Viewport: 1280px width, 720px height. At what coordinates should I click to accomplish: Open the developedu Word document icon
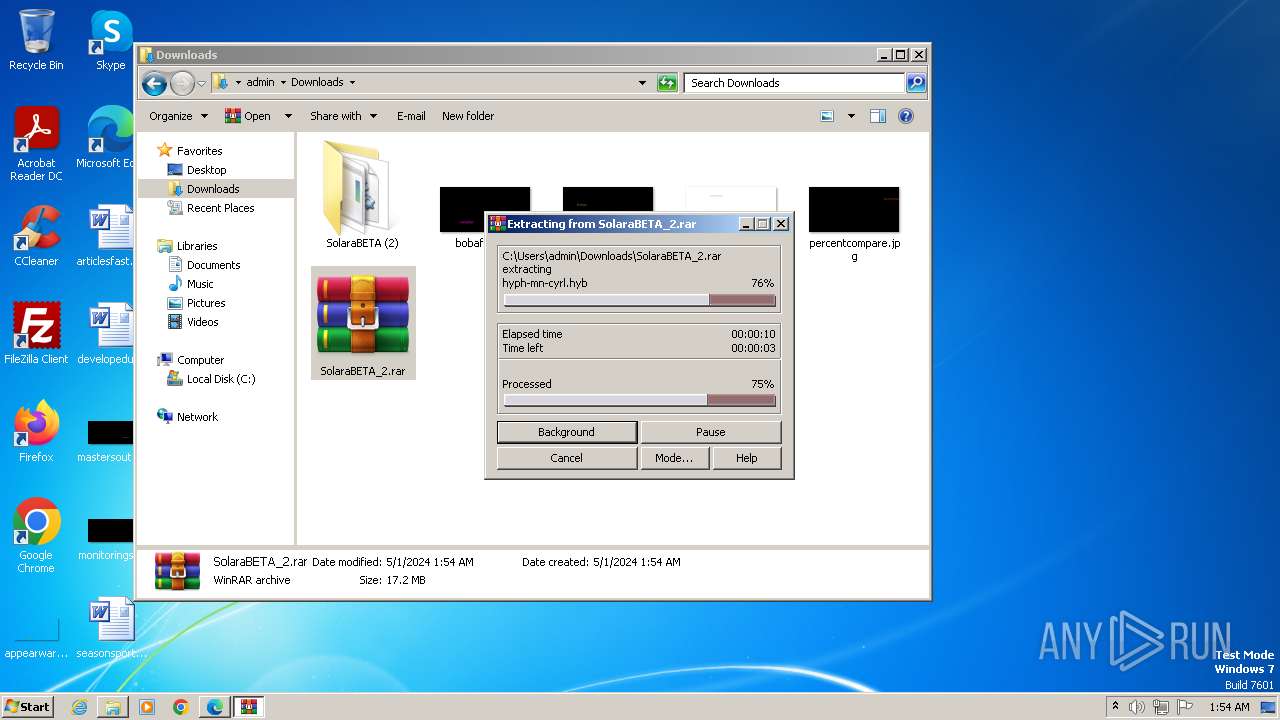coord(105,334)
